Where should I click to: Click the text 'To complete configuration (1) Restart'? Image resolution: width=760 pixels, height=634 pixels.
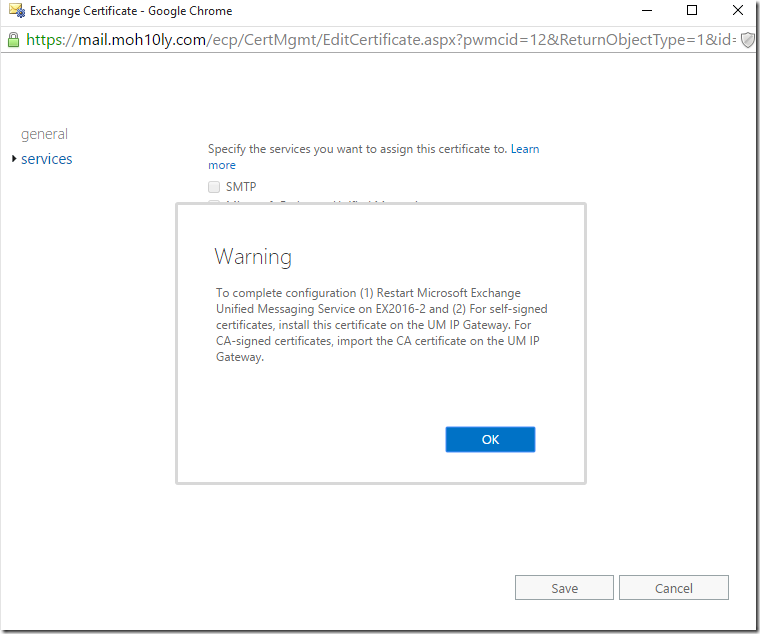point(315,293)
